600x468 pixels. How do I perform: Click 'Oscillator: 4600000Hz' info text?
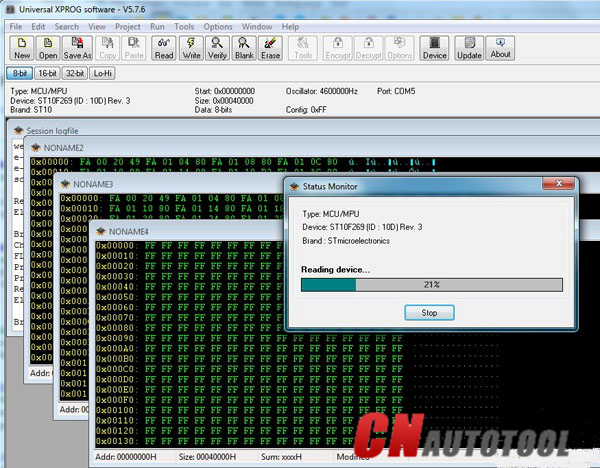coord(321,91)
